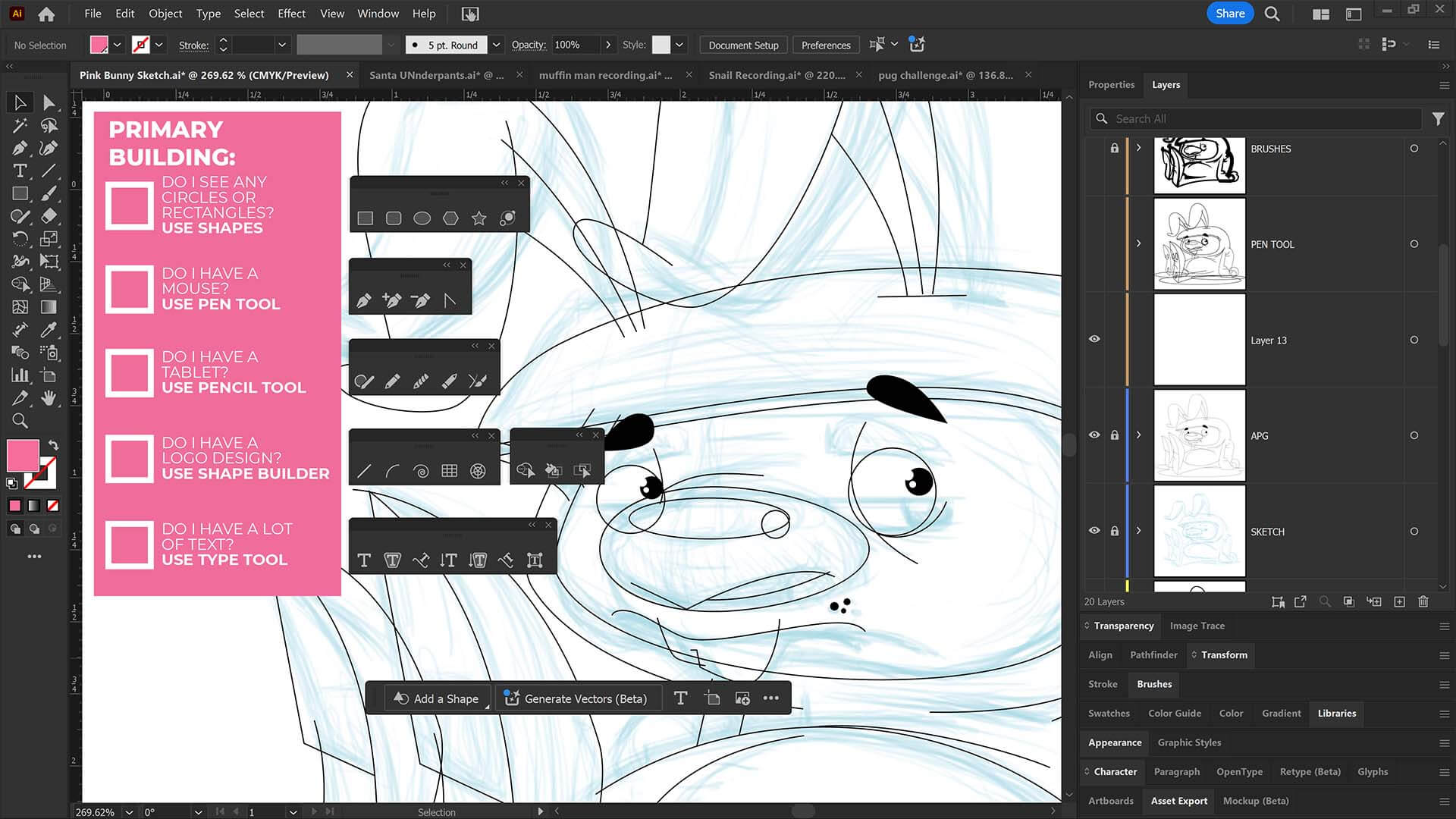Click the Search All layers field
1456x819 pixels.
click(x=1256, y=119)
